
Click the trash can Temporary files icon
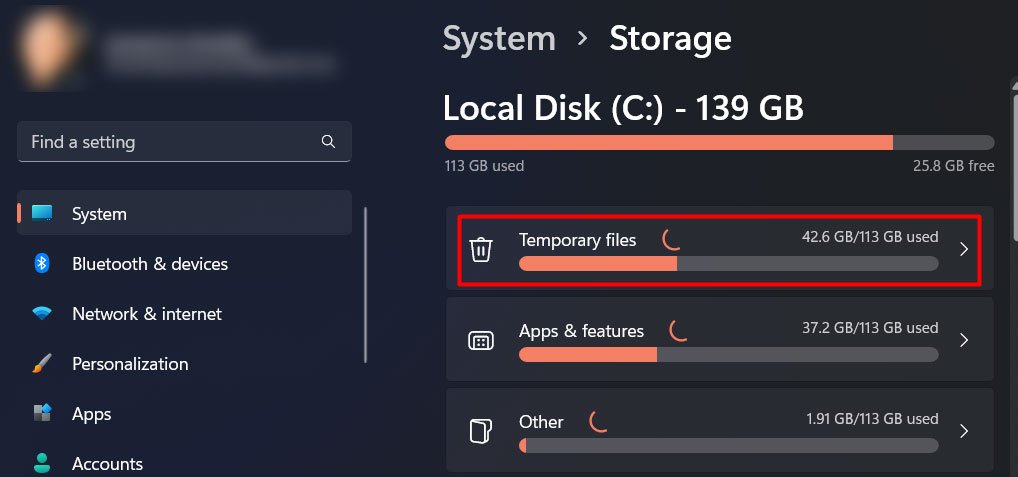click(481, 250)
